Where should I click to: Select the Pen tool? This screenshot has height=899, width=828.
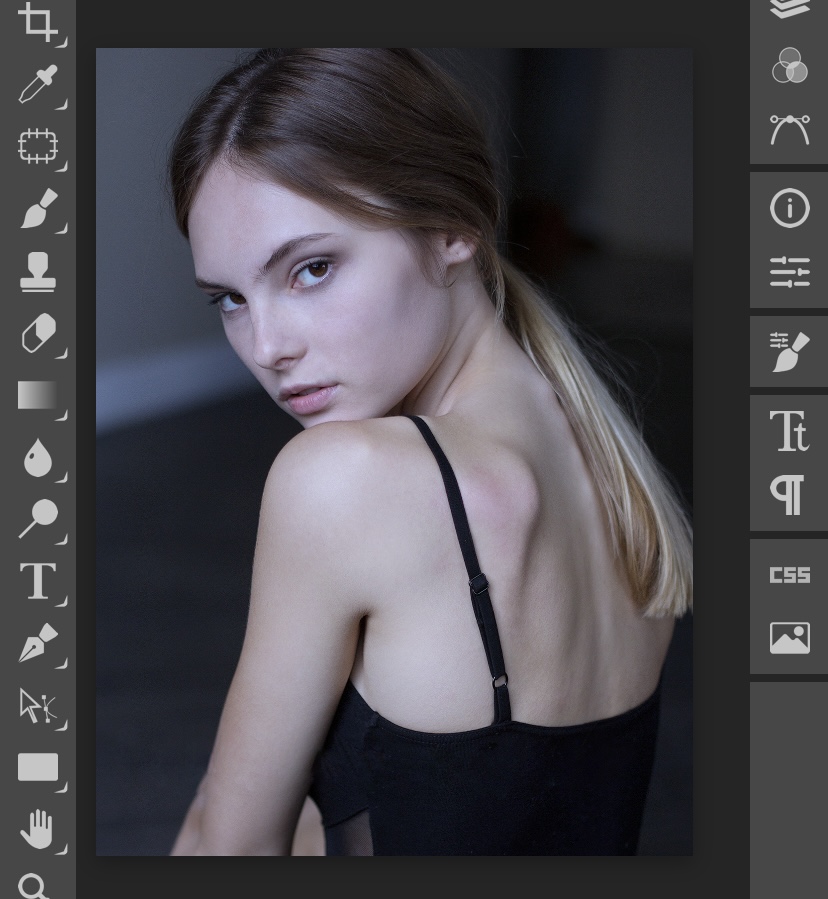tap(38, 643)
